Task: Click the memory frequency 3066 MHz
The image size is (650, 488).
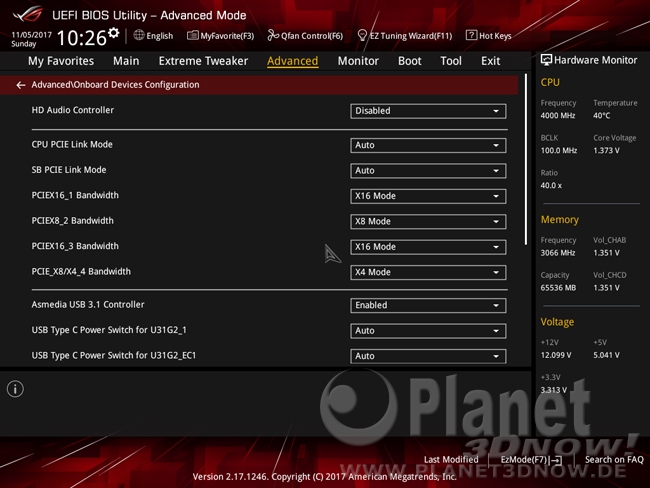Action: coord(558,253)
